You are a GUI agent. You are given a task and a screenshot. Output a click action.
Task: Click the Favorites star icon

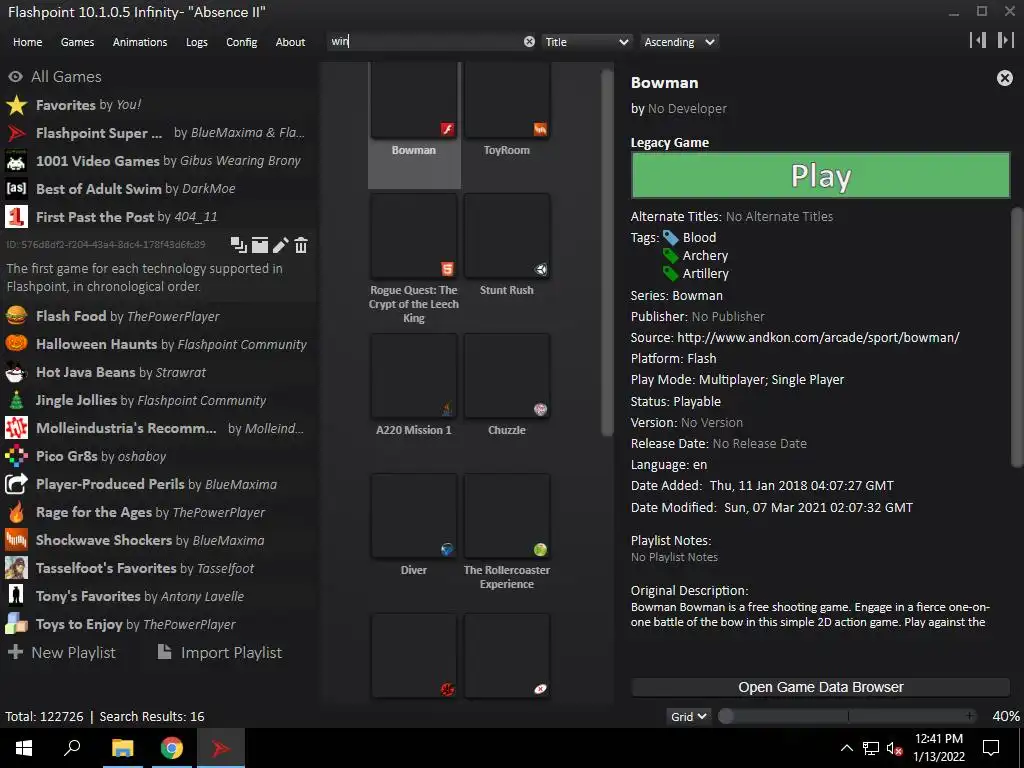click(x=16, y=105)
